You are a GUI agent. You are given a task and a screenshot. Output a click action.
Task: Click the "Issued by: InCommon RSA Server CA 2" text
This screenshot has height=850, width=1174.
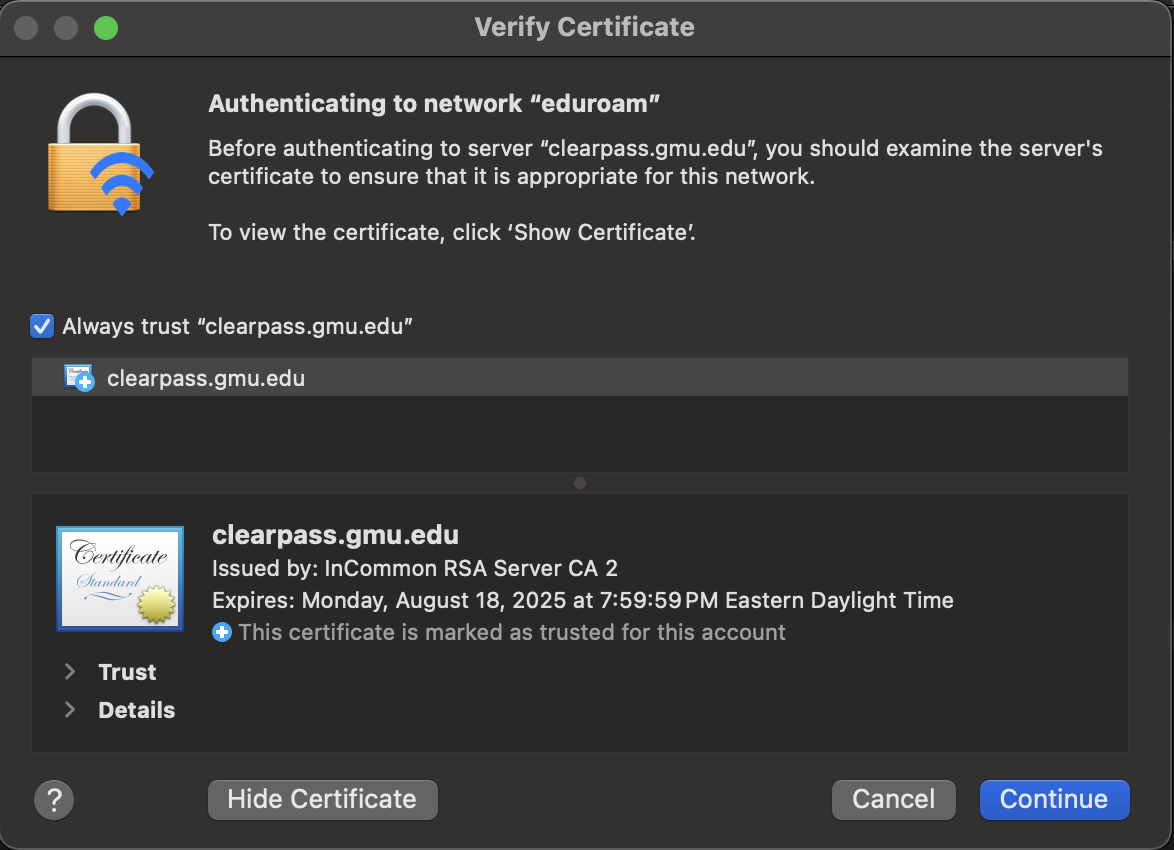415,569
